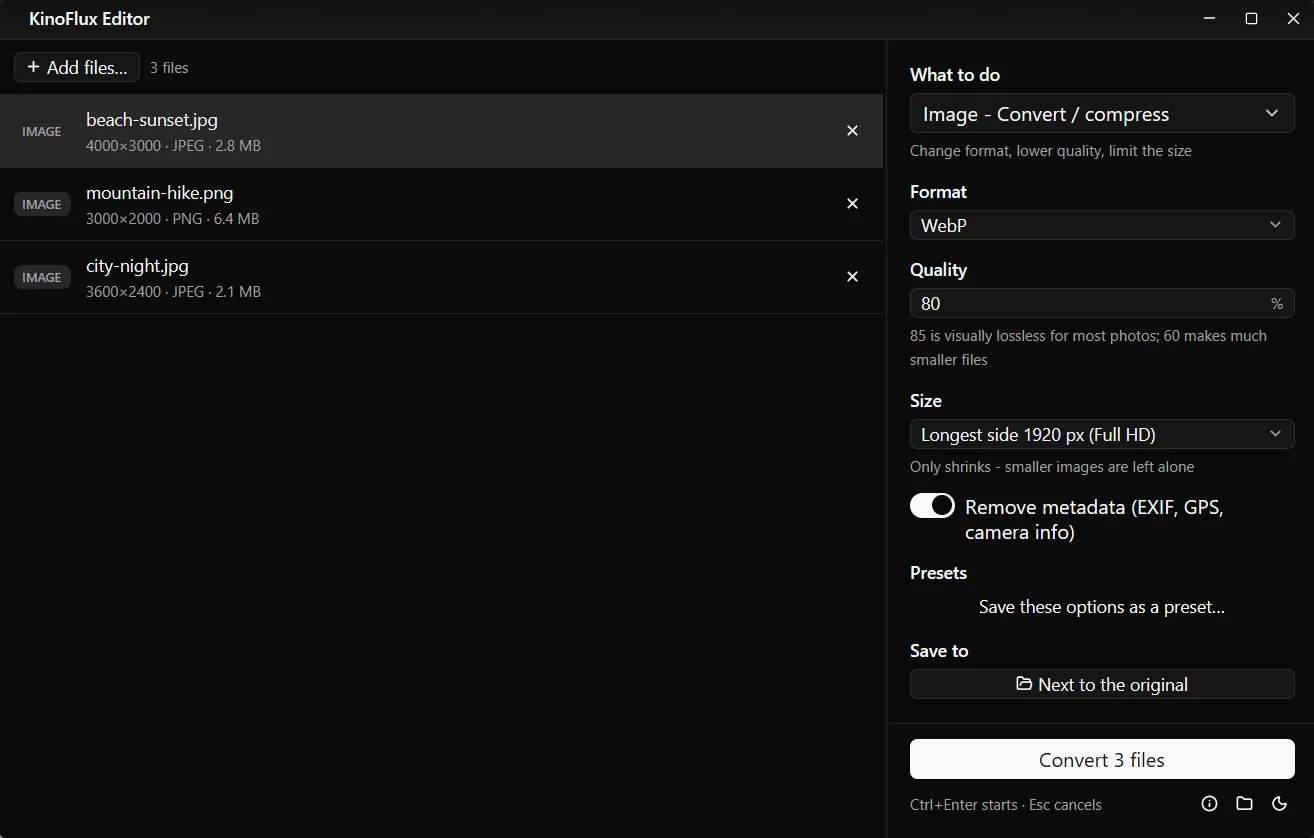Open the What to do dropdown
1314x838 pixels.
click(1102, 114)
